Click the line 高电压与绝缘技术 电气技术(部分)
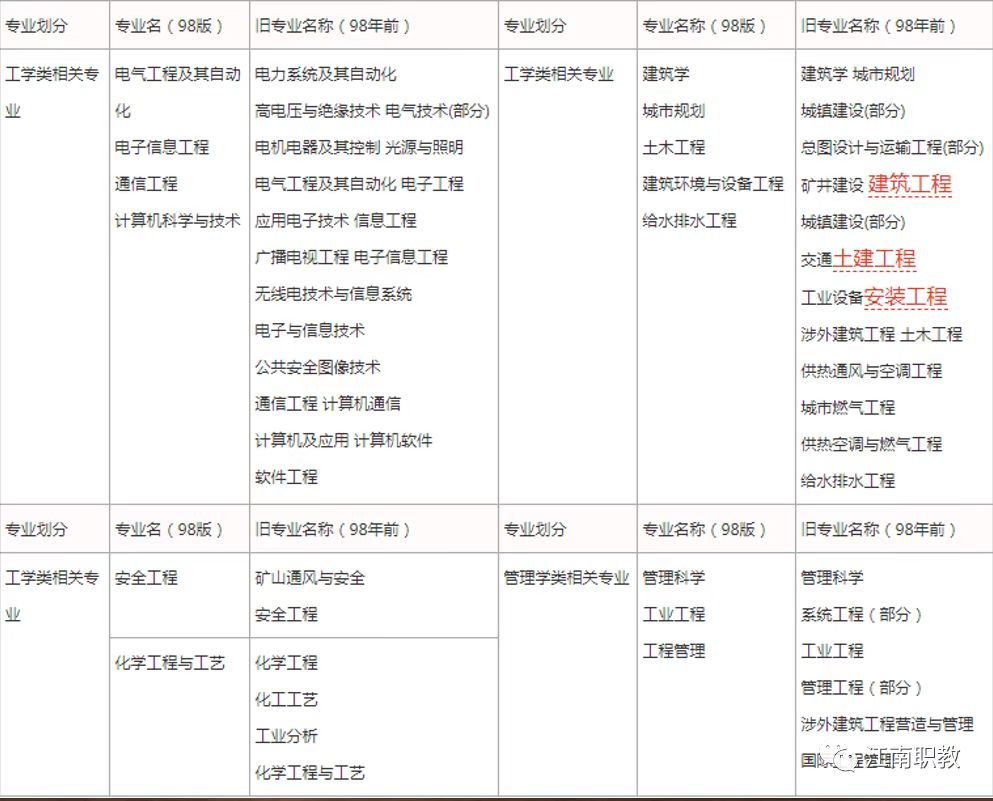 372,111
